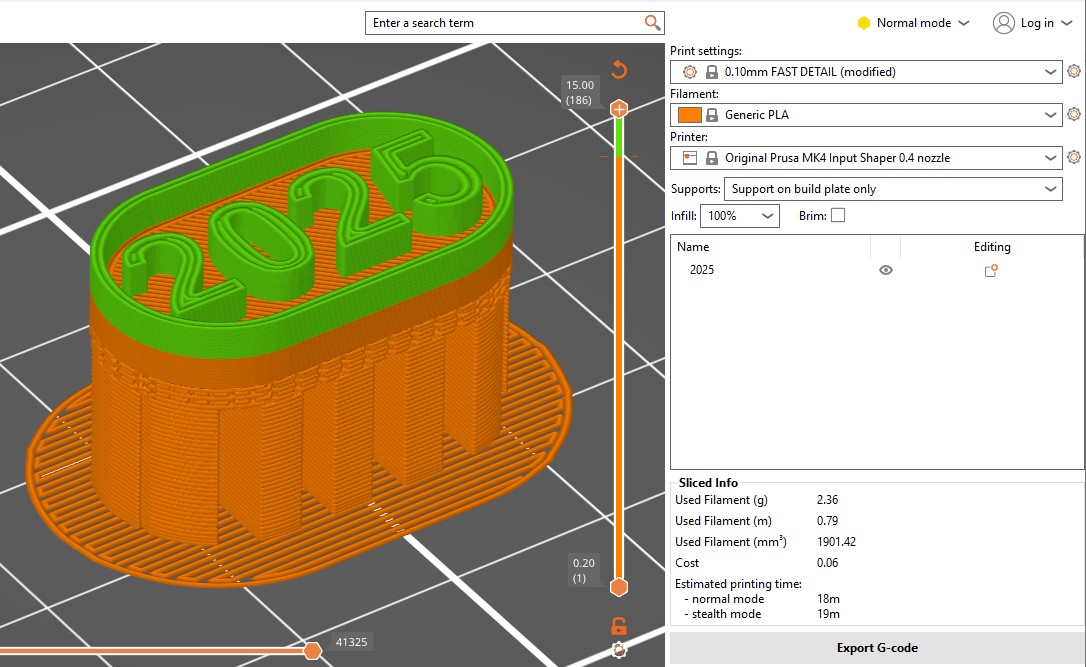Open layer slider settings cog icon
Viewport: 1086px width, 667px height.
pyautogui.click(x=619, y=650)
